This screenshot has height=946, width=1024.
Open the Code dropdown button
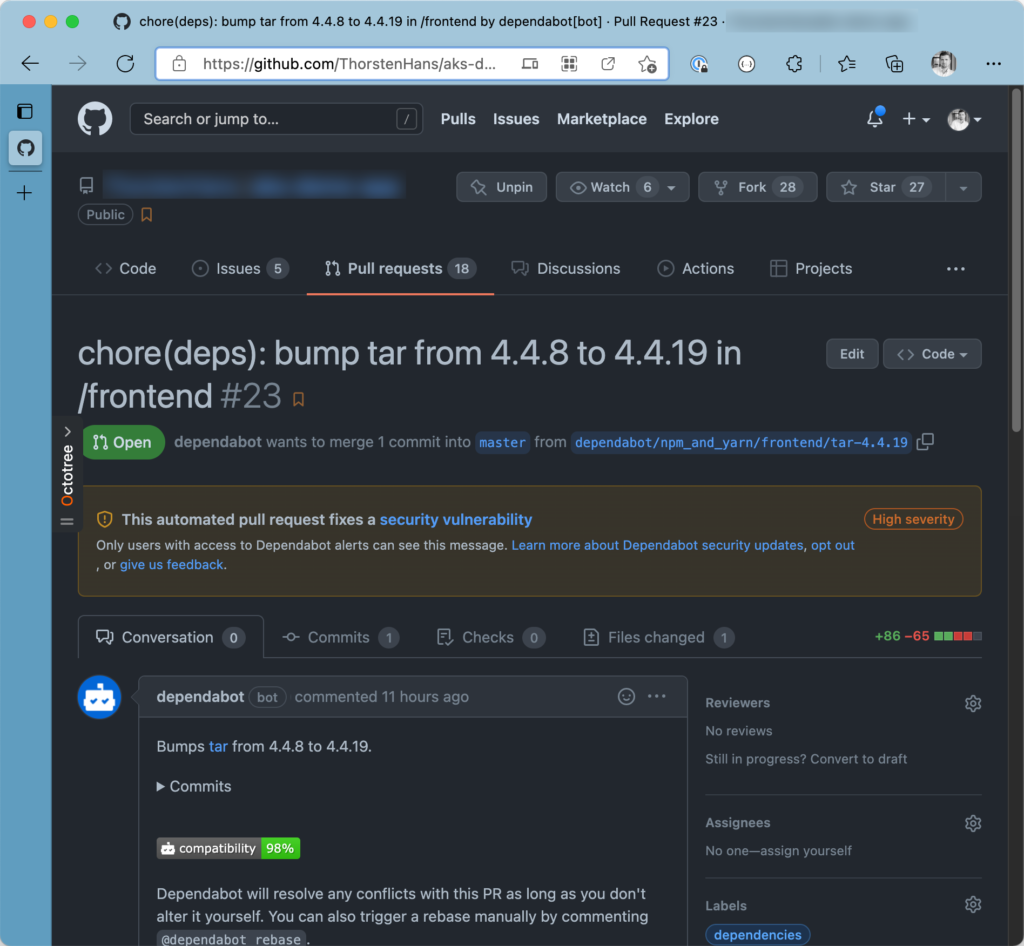coord(931,354)
